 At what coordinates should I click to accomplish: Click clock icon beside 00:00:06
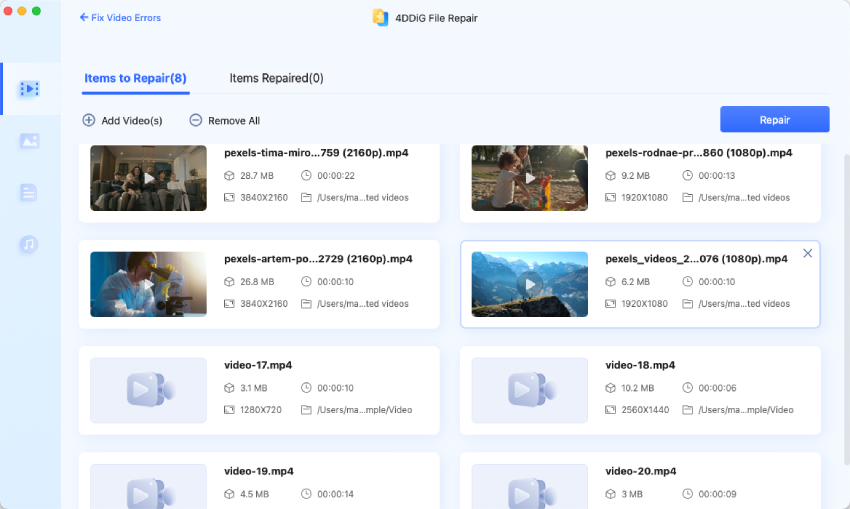point(687,388)
